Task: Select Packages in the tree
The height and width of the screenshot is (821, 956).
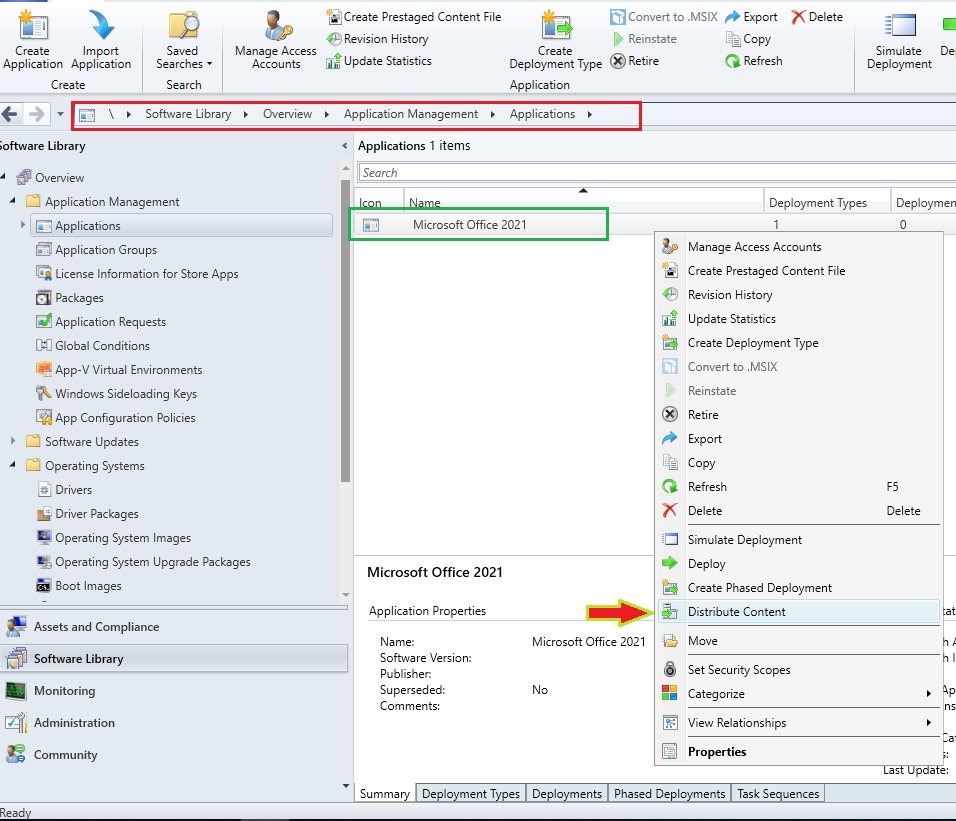Action: point(70,298)
